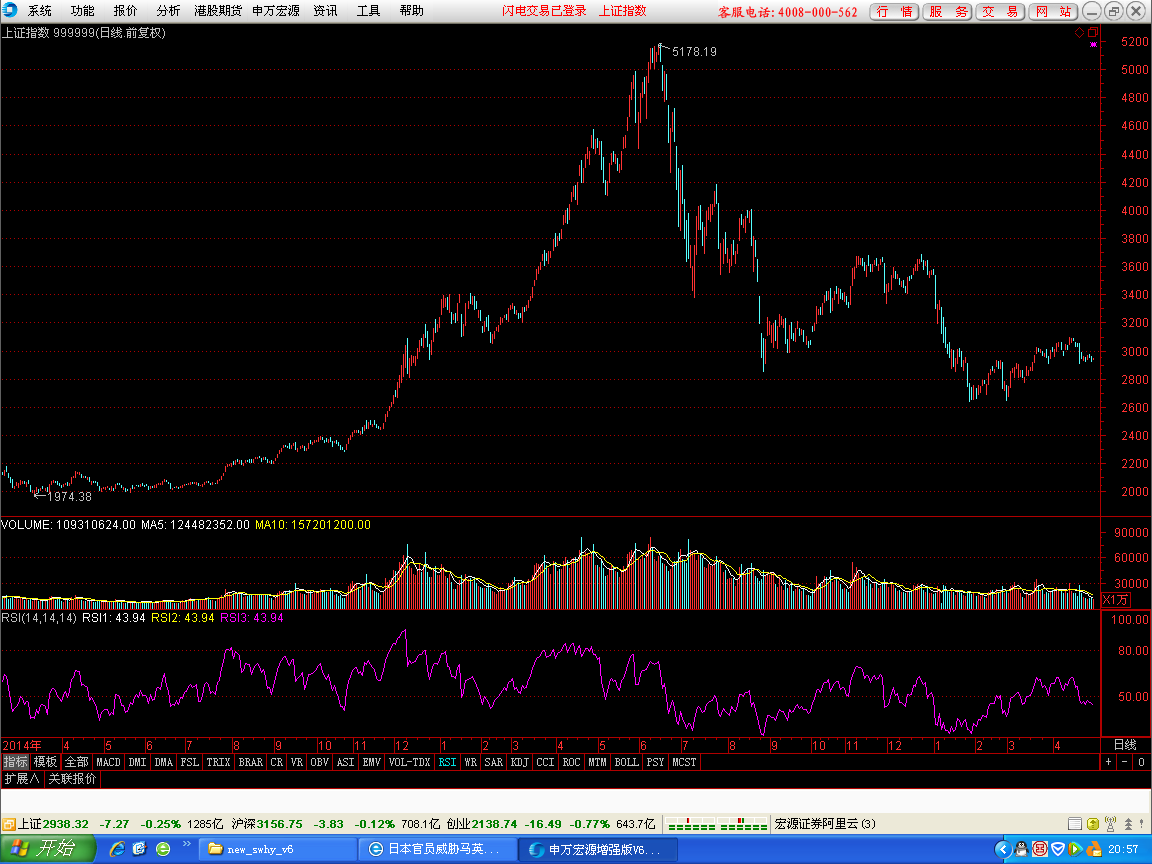Click the 服务 button
1152x864 pixels.
(948, 12)
